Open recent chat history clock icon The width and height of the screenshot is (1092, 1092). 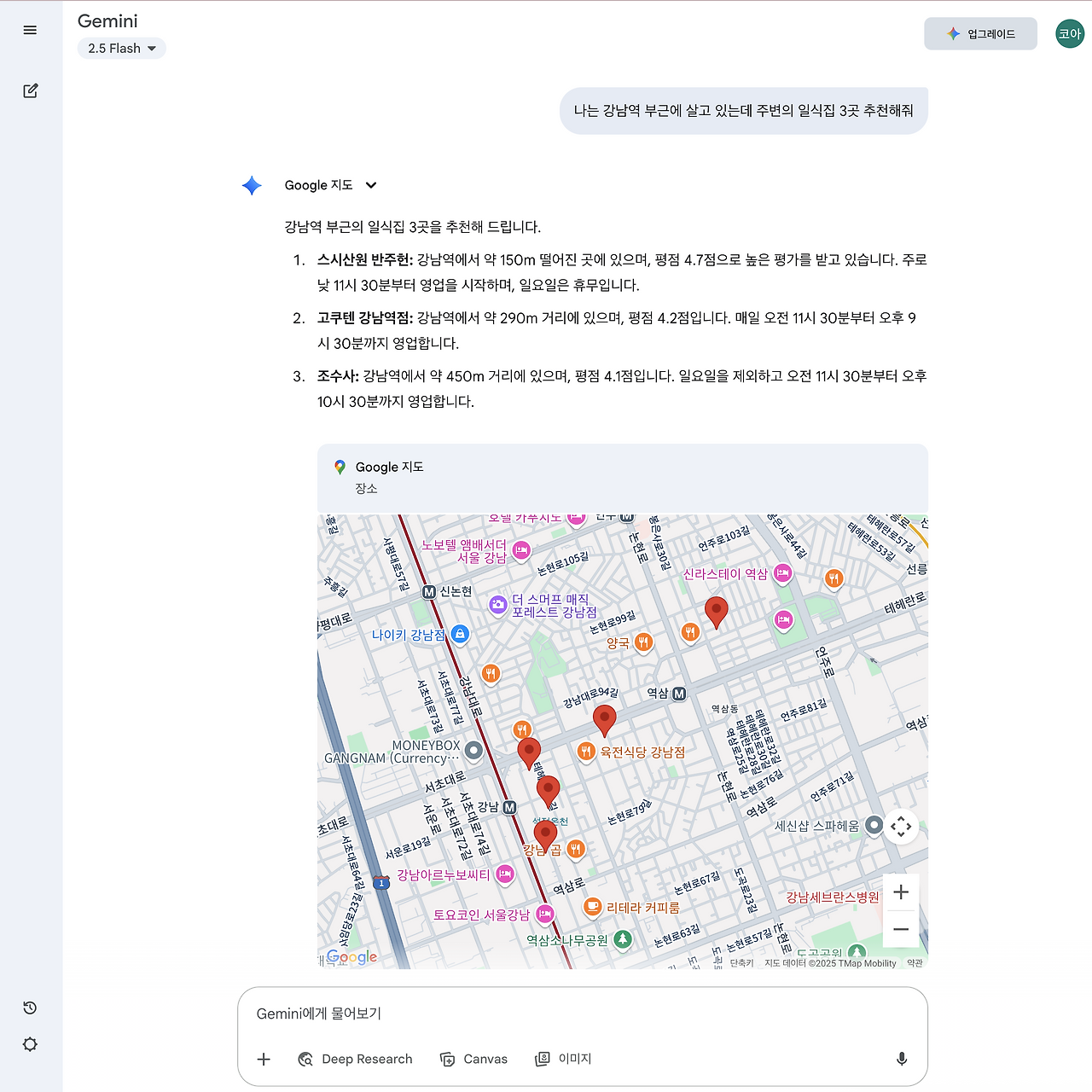pyautogui.click(x=30, y=1008)
